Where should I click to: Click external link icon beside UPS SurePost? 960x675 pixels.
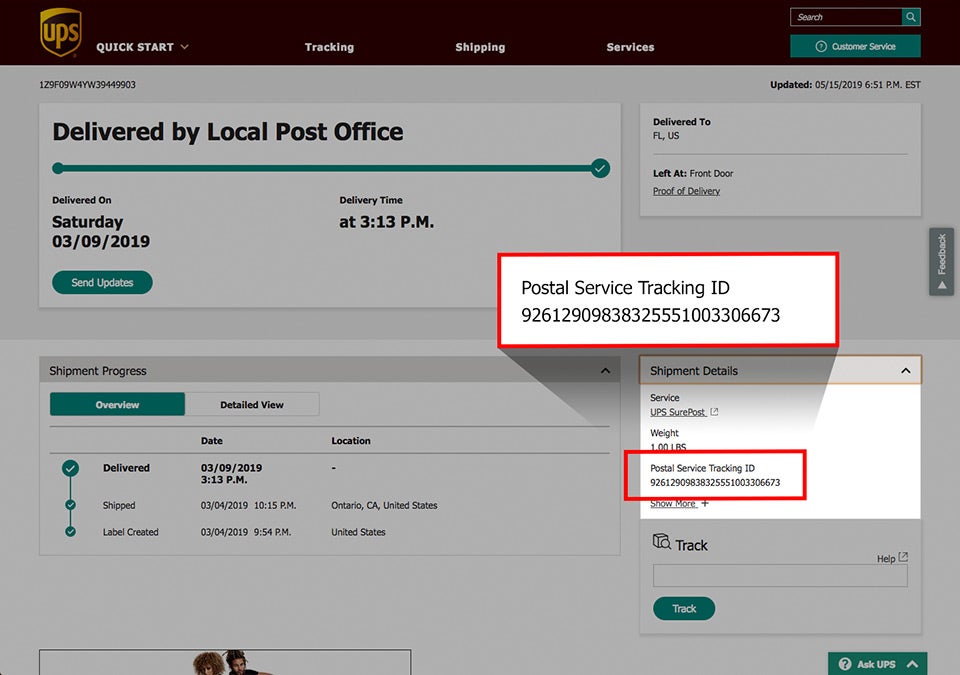(x=714, y=412)
